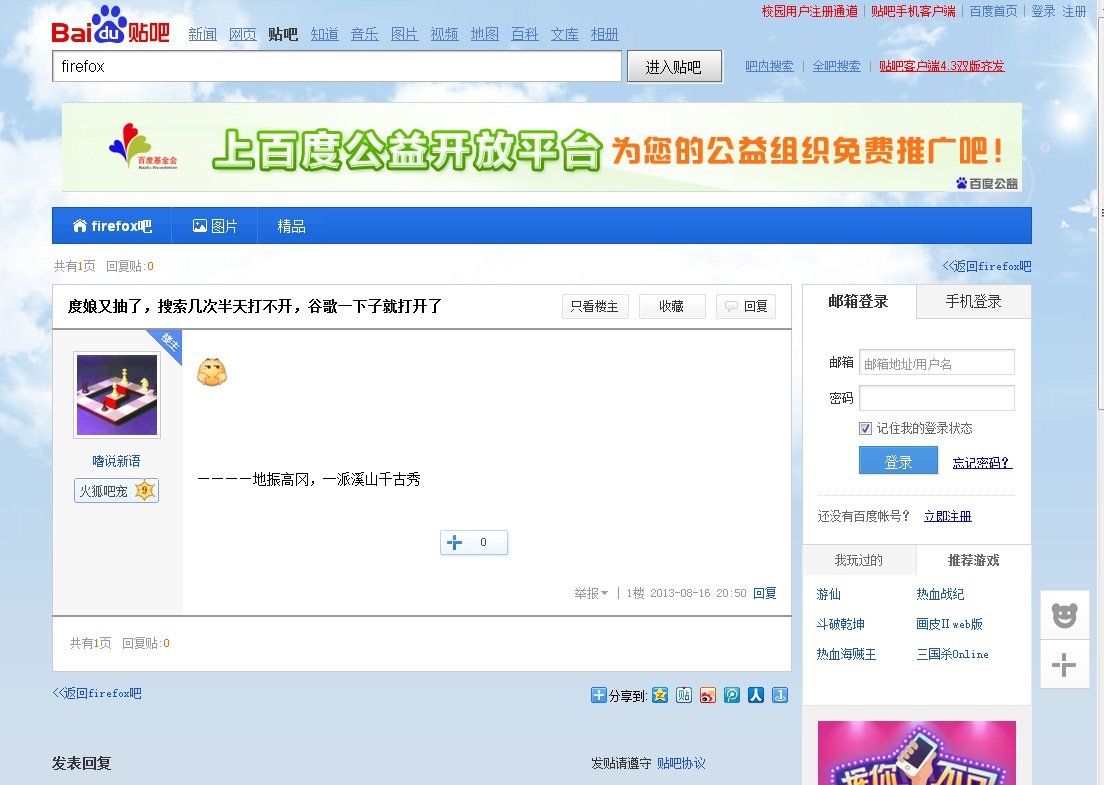
Task: Click the blue plus share icon
Action: [x=598, y=696]
